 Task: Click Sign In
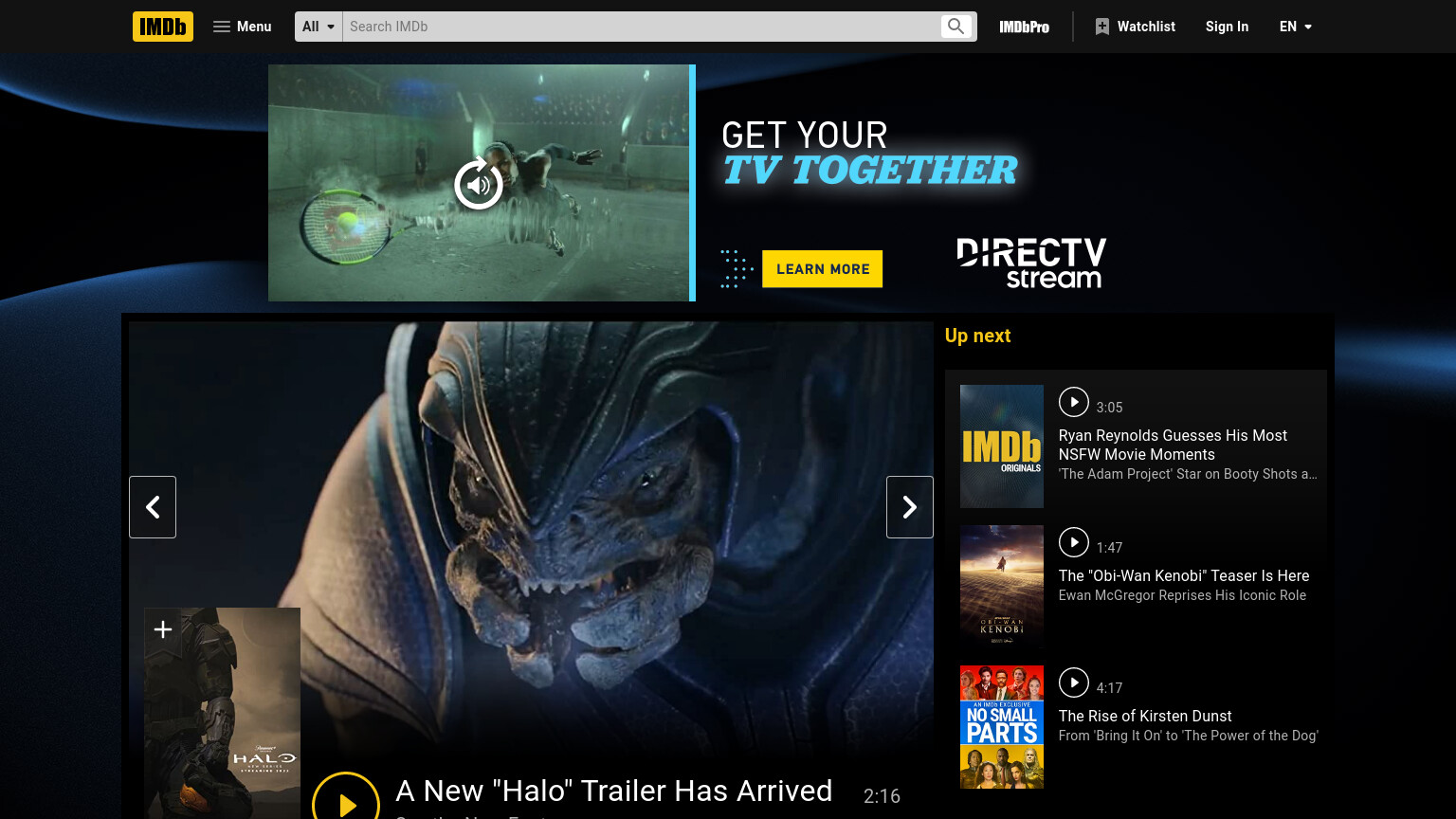click(1227, 27)
